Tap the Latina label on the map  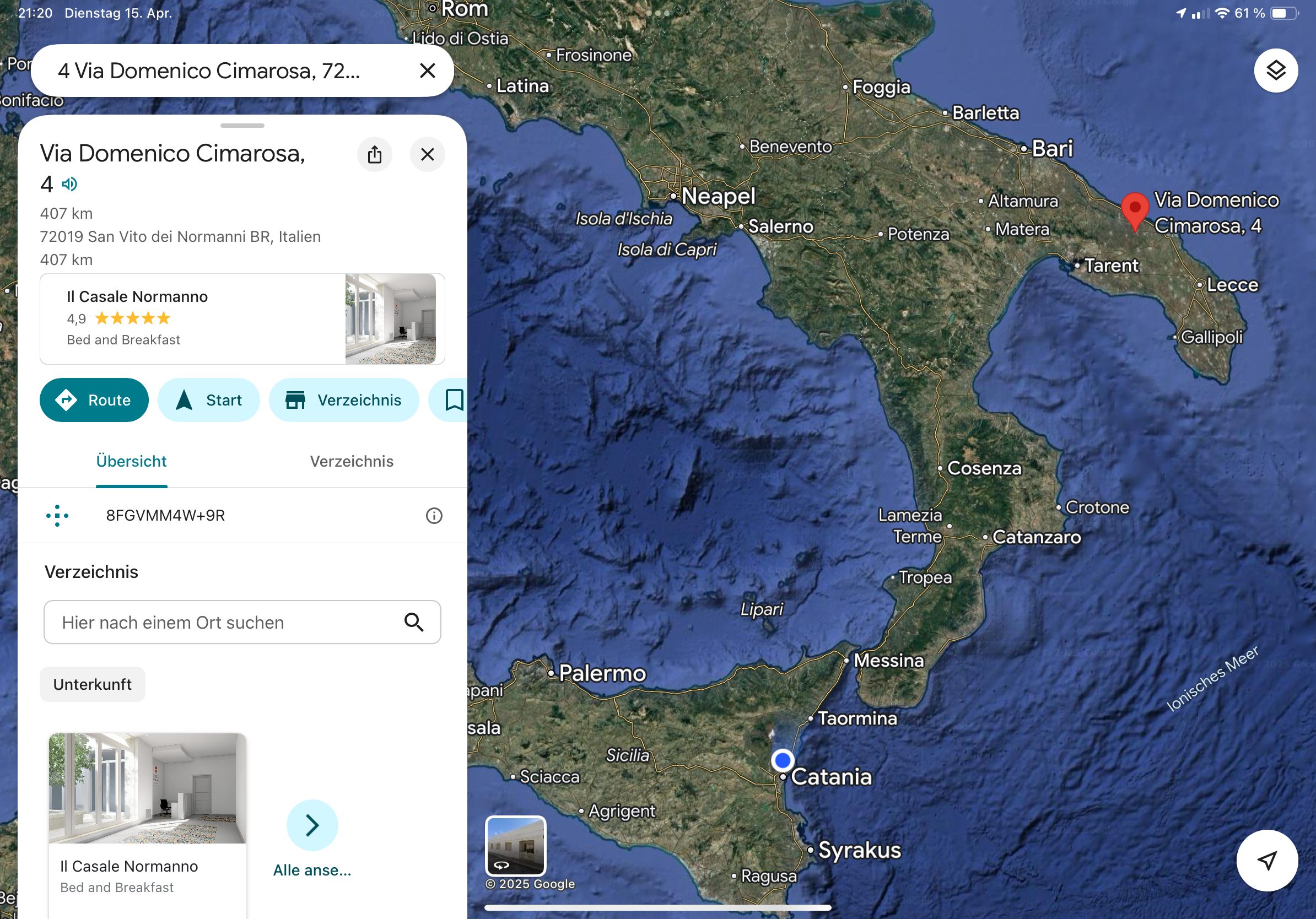[522, 86]
